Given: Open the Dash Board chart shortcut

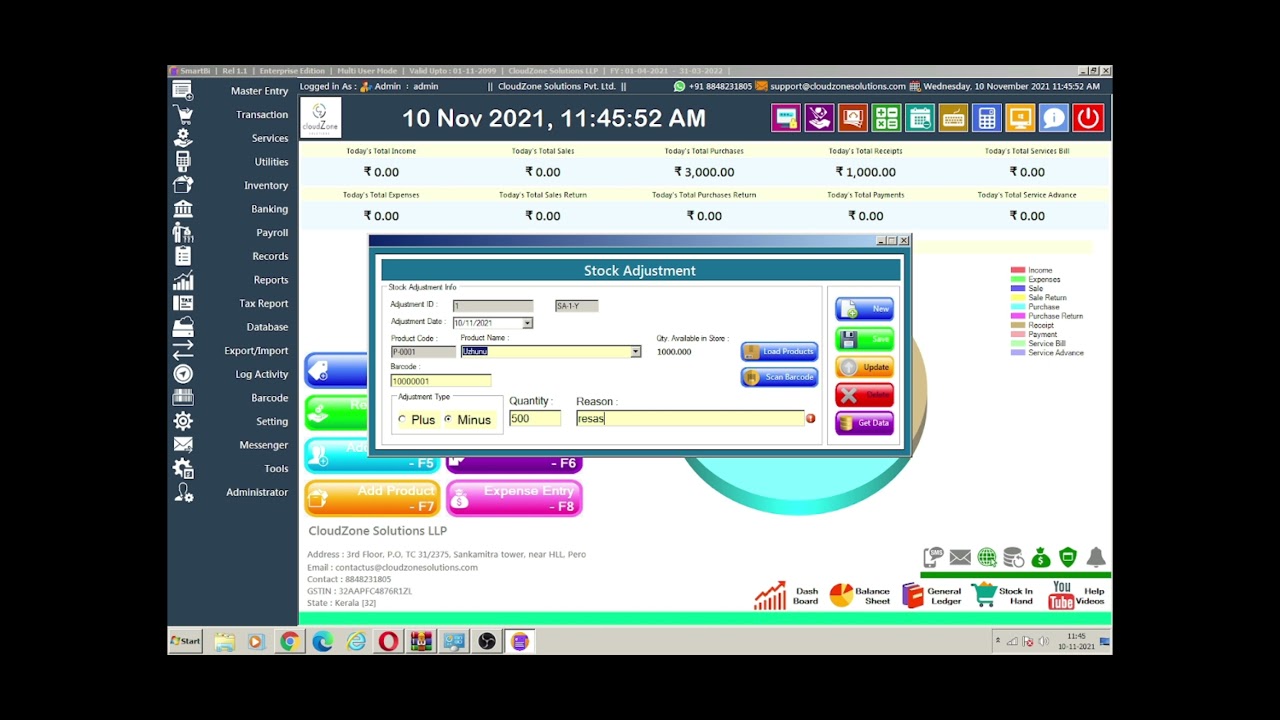Looking at the screenshot, I should (x=787, y=596).
